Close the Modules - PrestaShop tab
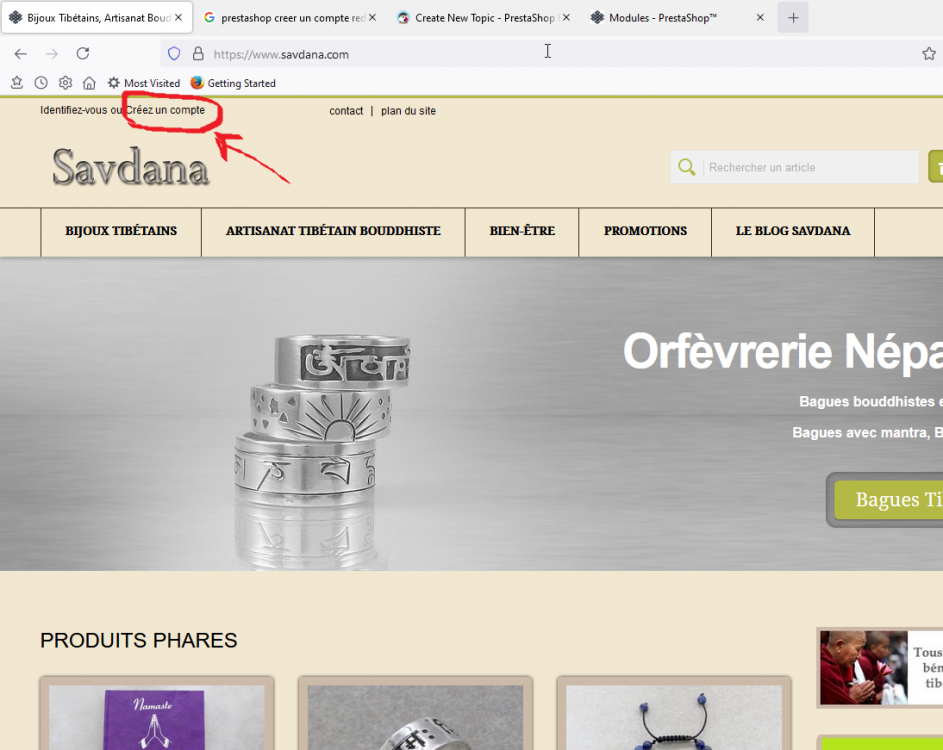This screenshot has width=943, height=750. 760,17
